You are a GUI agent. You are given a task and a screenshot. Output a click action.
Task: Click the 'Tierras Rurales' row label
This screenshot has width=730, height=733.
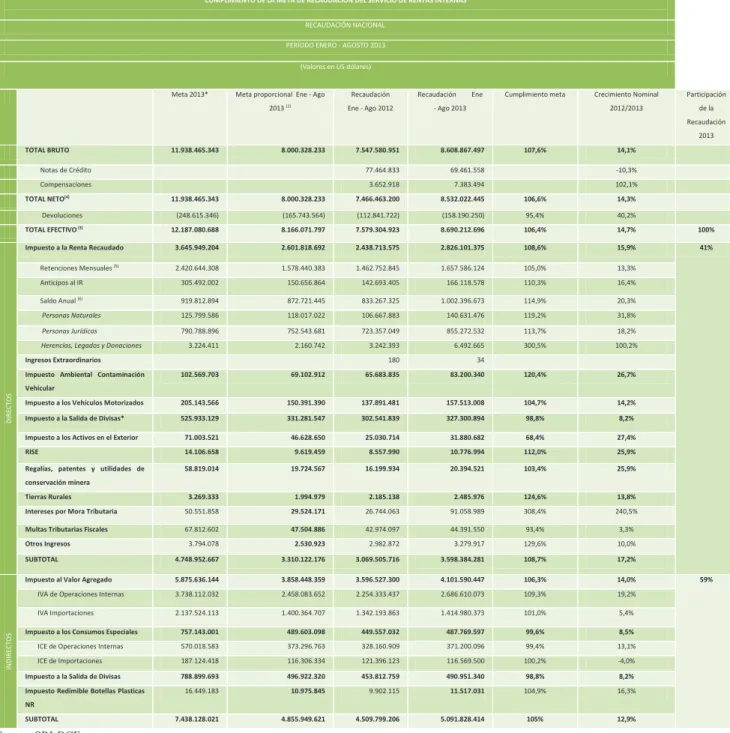48,497
